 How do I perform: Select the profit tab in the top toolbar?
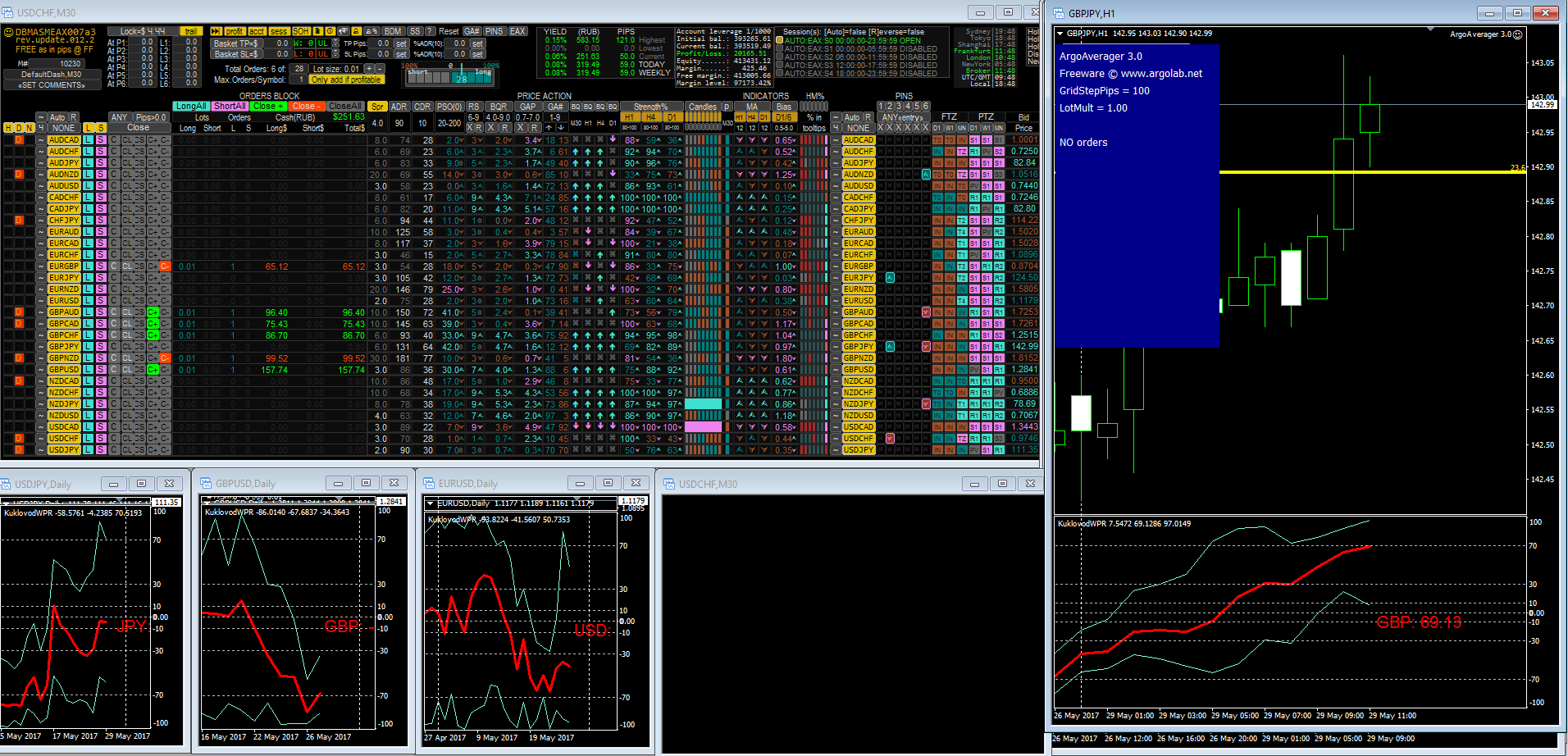(235, 31)
